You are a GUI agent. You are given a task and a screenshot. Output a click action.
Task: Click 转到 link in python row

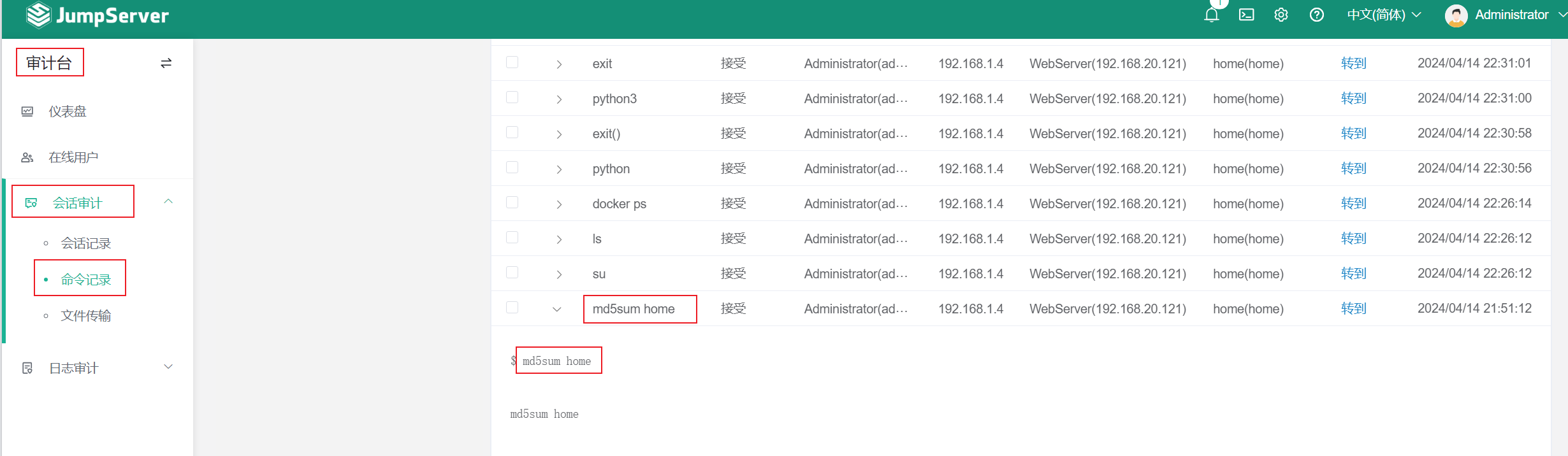[1354, 169]
